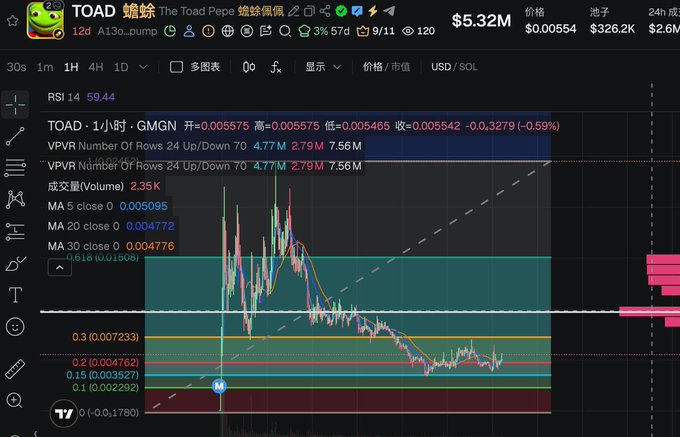Open the Telegram paper plane icon
Screen dimensions: 680x437
389,11
